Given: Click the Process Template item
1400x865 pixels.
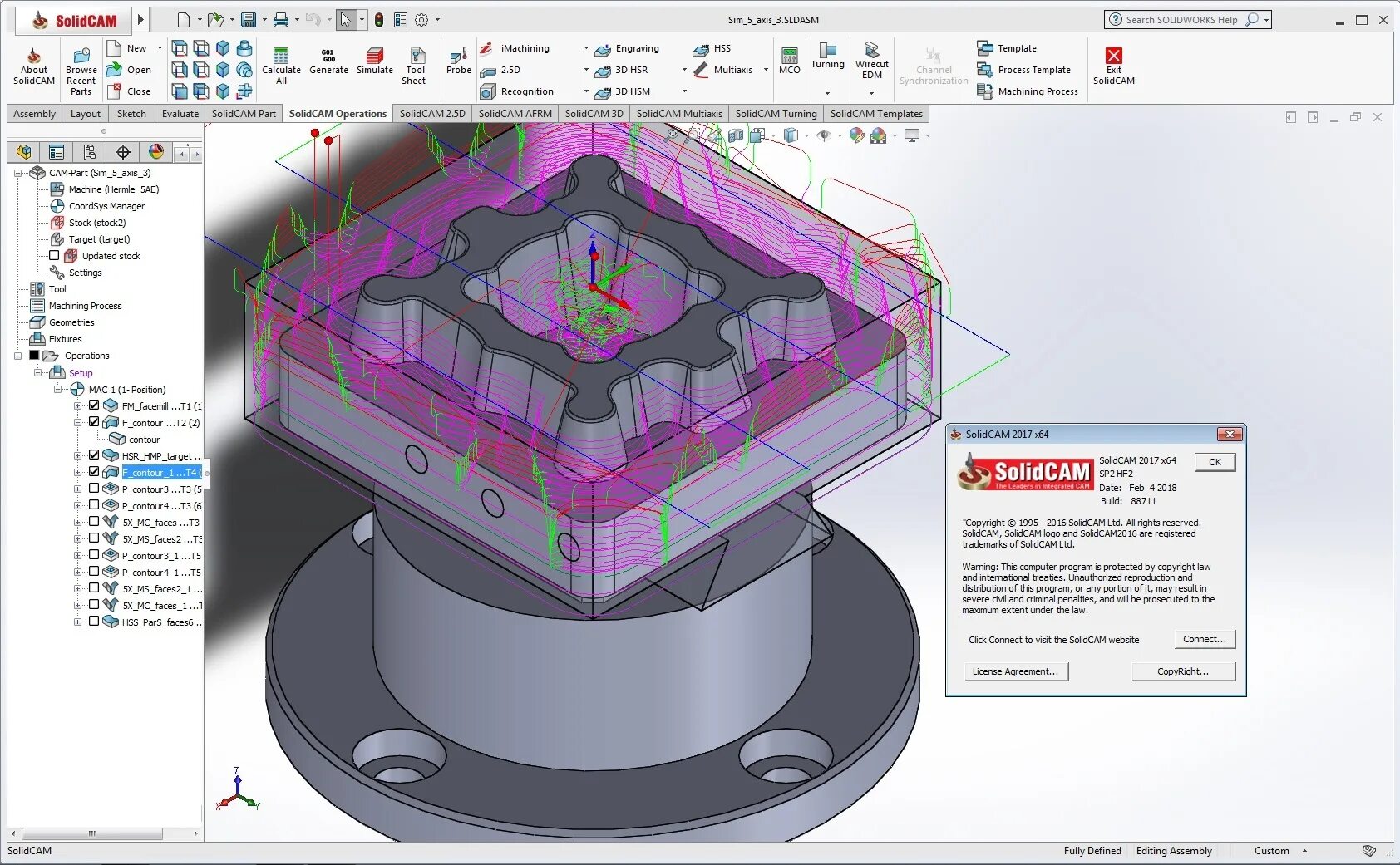Looking at the screenshot, I should 1024,71.
